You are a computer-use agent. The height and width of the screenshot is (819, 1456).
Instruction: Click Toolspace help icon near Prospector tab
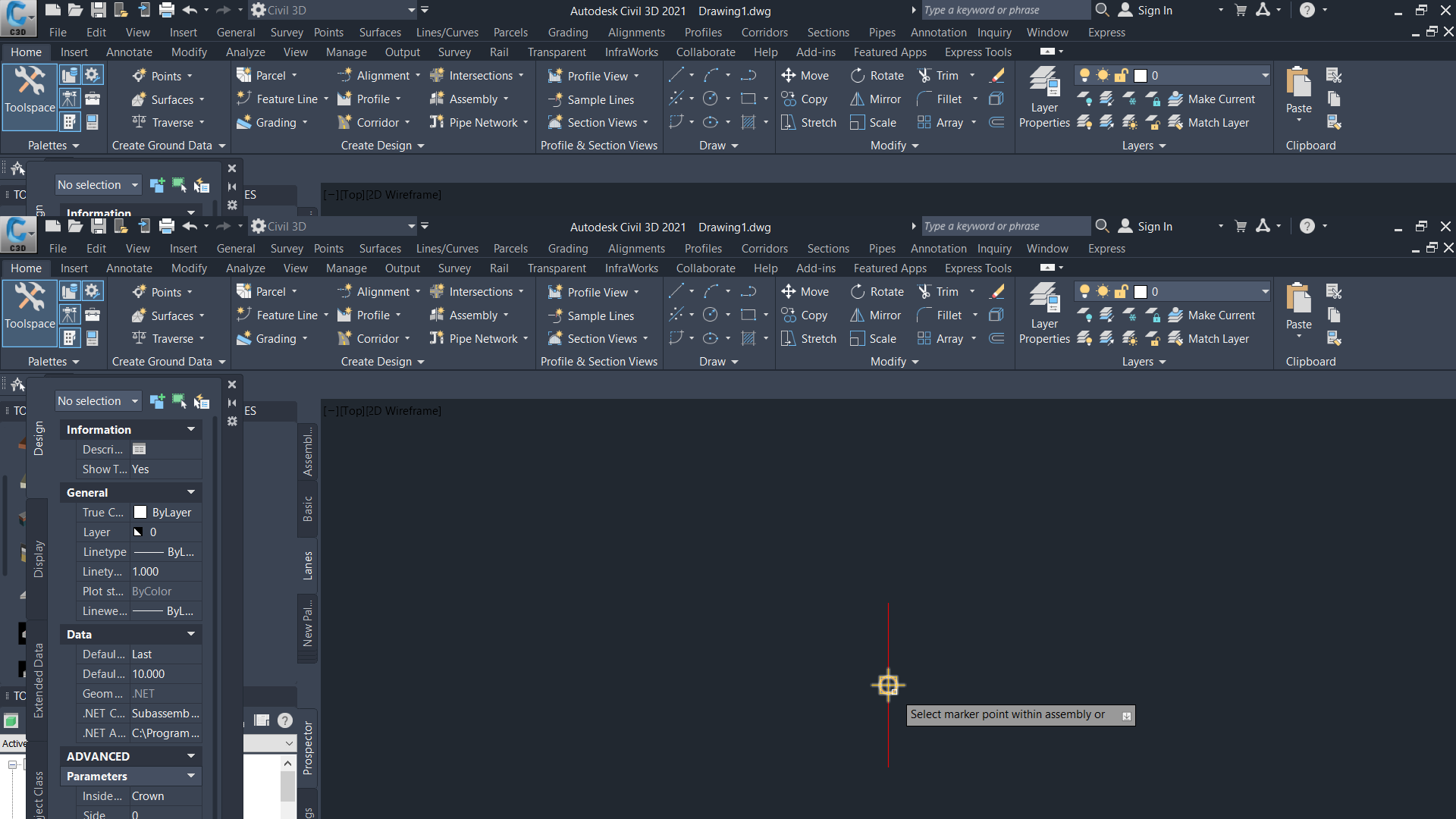pyautogui.click(x=285, y=720)
